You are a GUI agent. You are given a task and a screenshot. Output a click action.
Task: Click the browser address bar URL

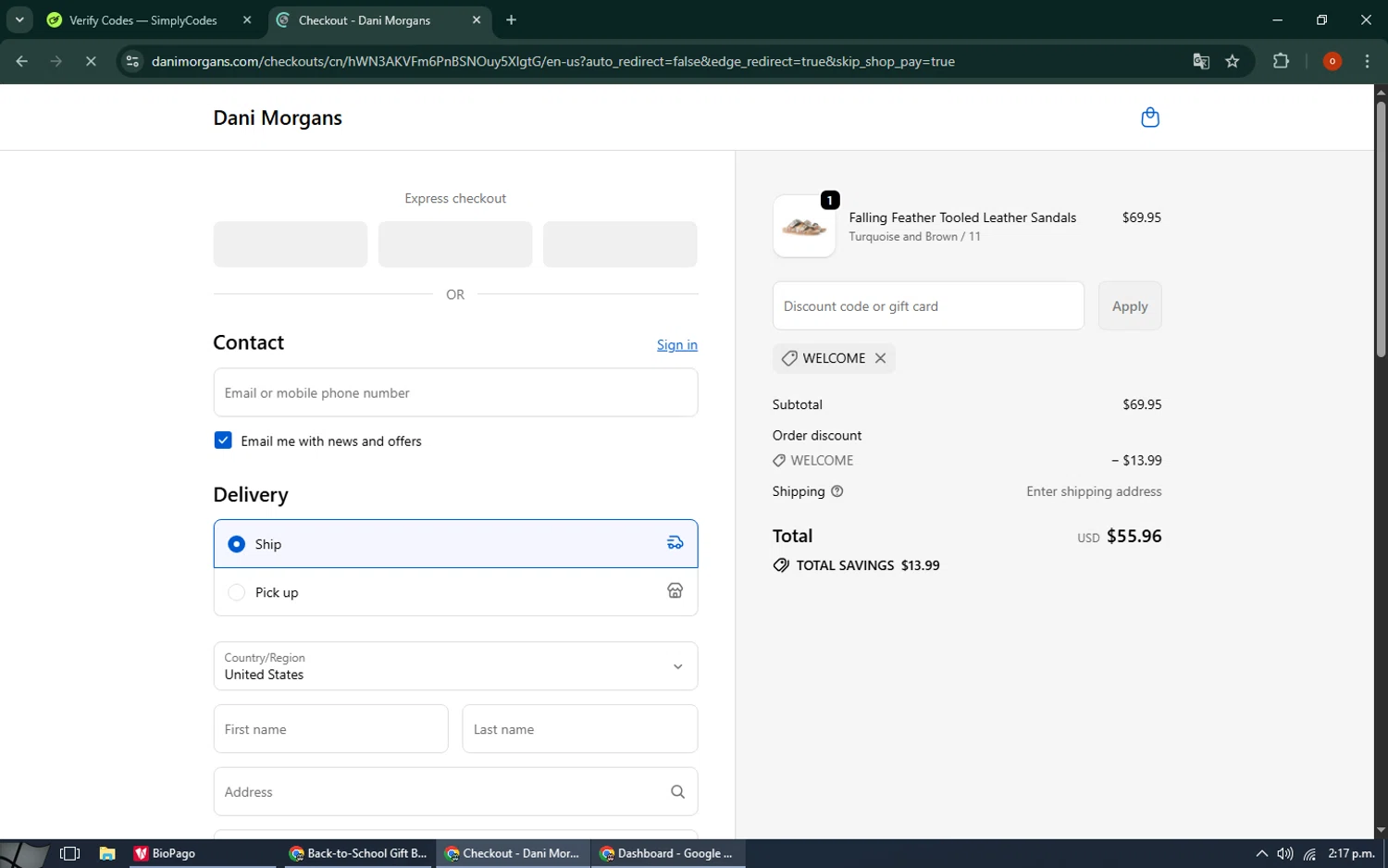coord(553,61)
